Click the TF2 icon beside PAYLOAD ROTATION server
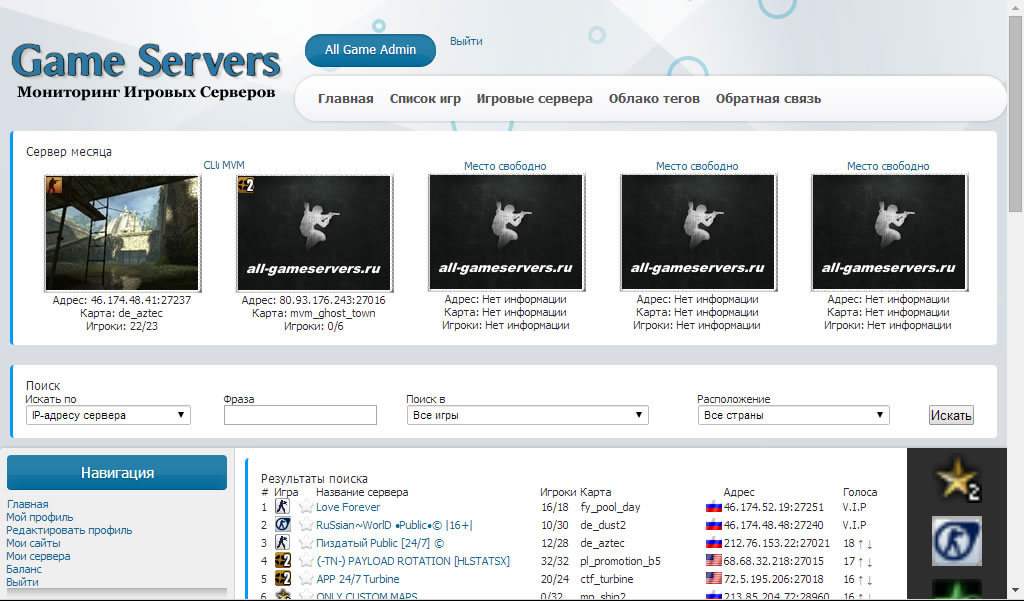Image resolution: width=1024 pixels, height=601 pixels. [282, 560]
